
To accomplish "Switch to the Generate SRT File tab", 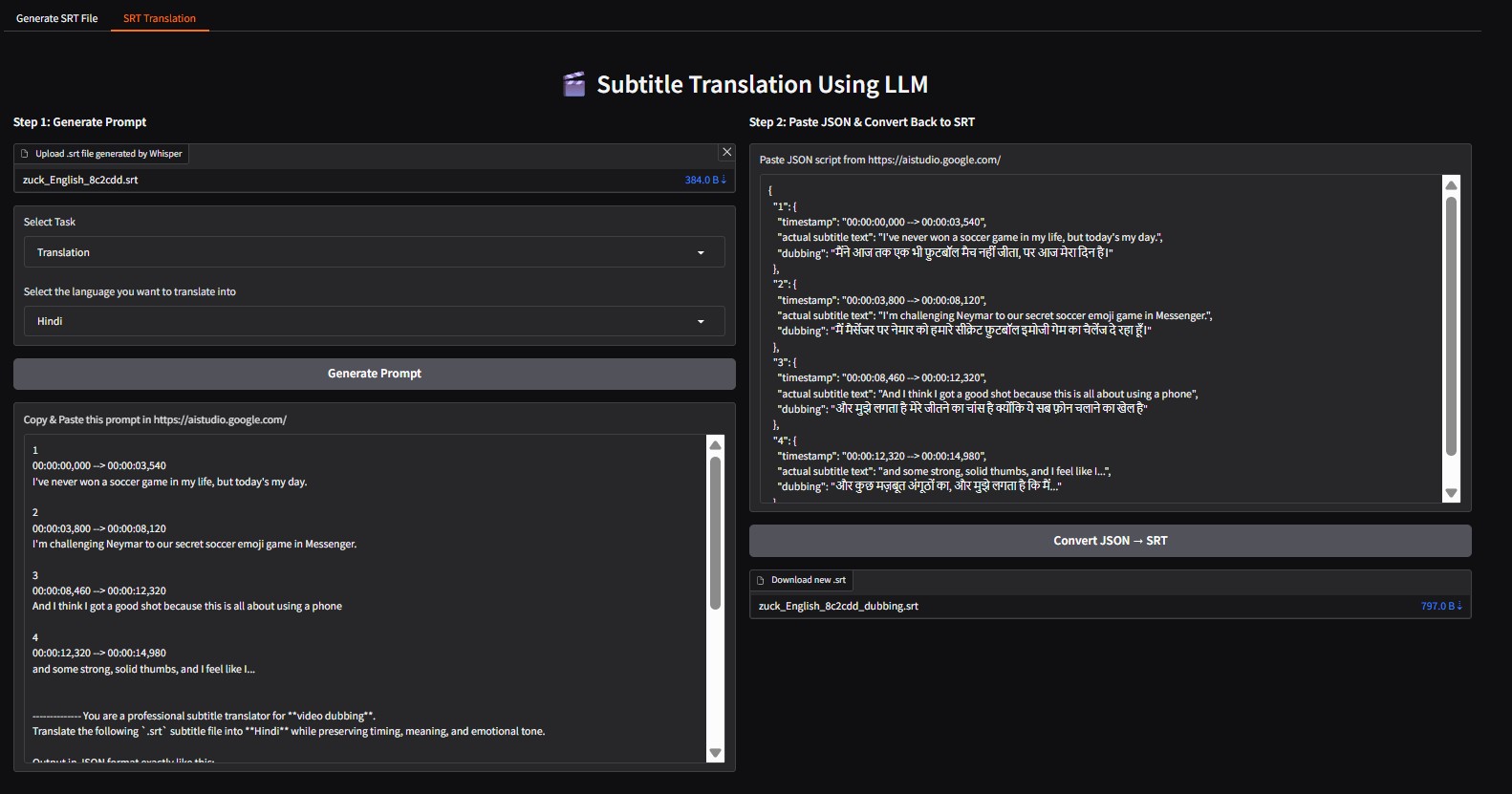I will pos(57,18).
